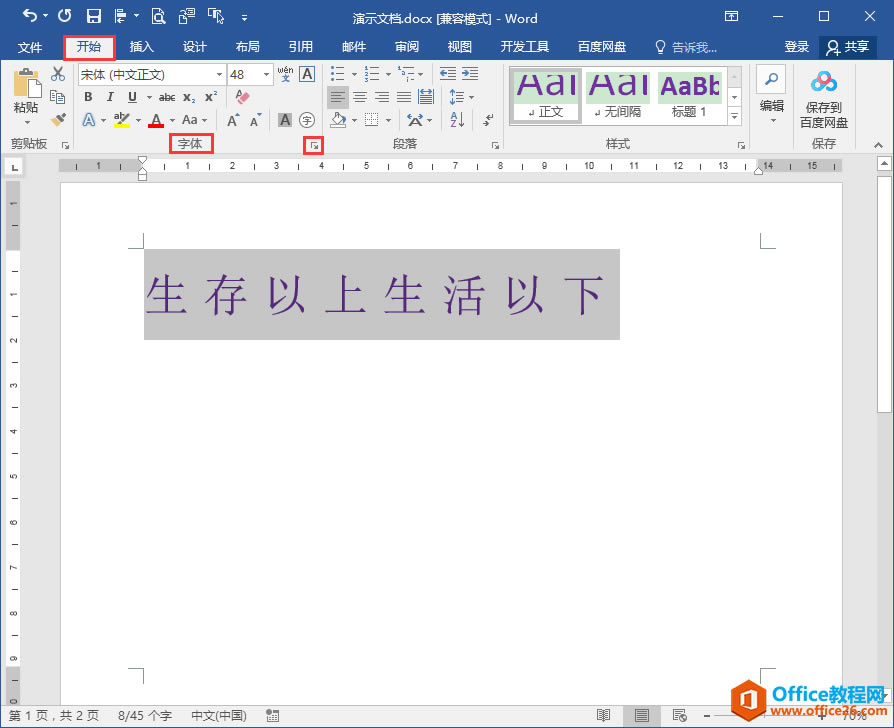894x728 pixels.
Task: Apply 正文 Normal style
Action: (545, 95)
